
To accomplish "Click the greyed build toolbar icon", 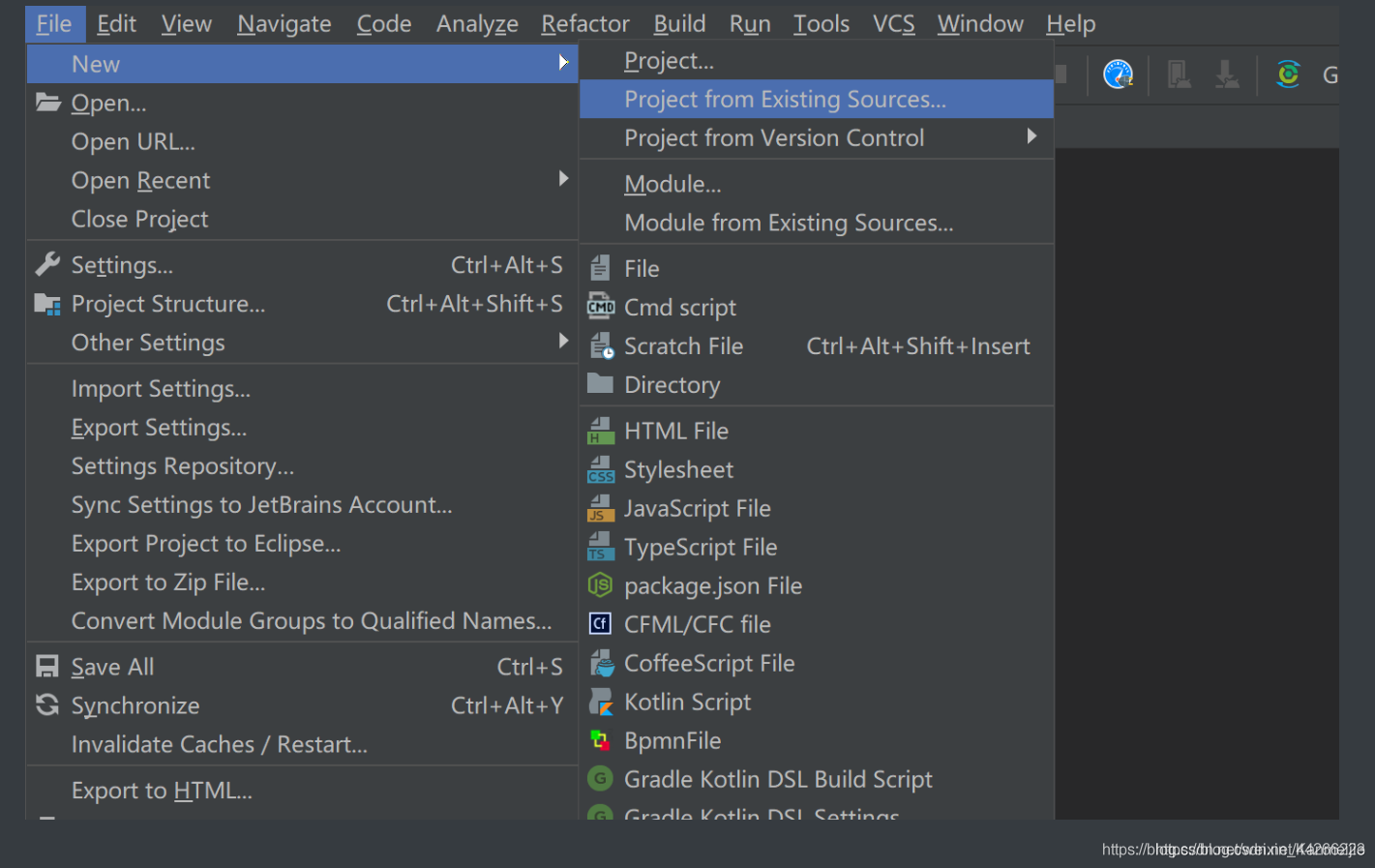I will coord(1178,74).
